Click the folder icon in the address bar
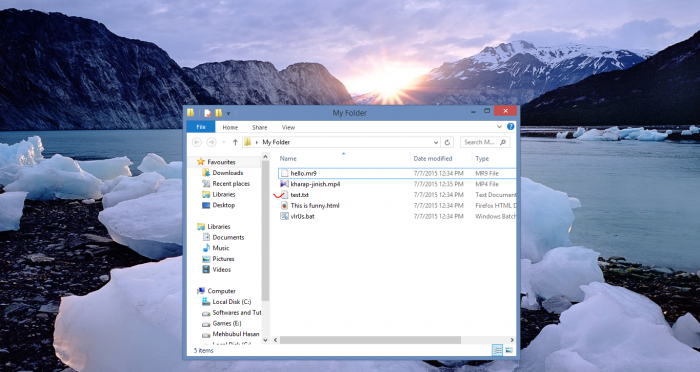 (x=247, y=142)
